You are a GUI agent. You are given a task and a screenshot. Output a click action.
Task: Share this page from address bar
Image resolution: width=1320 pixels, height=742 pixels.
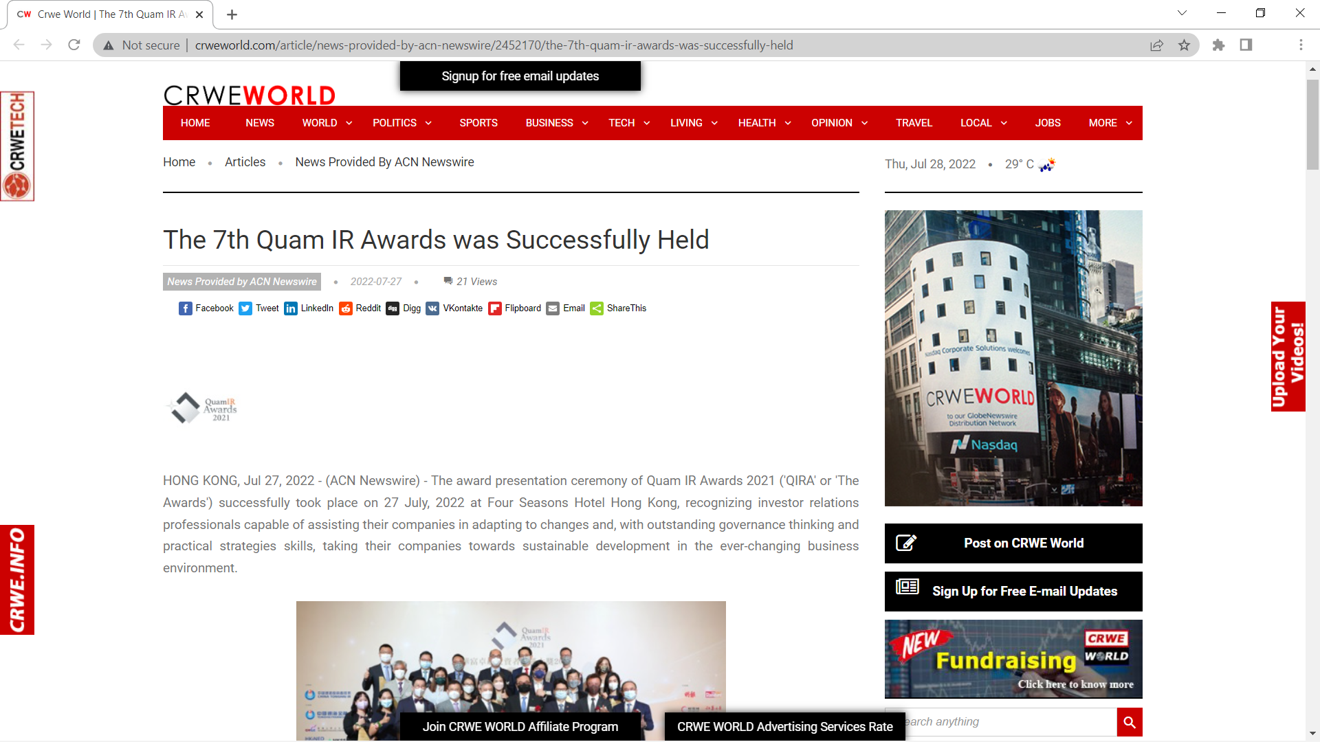[1156, 45]
